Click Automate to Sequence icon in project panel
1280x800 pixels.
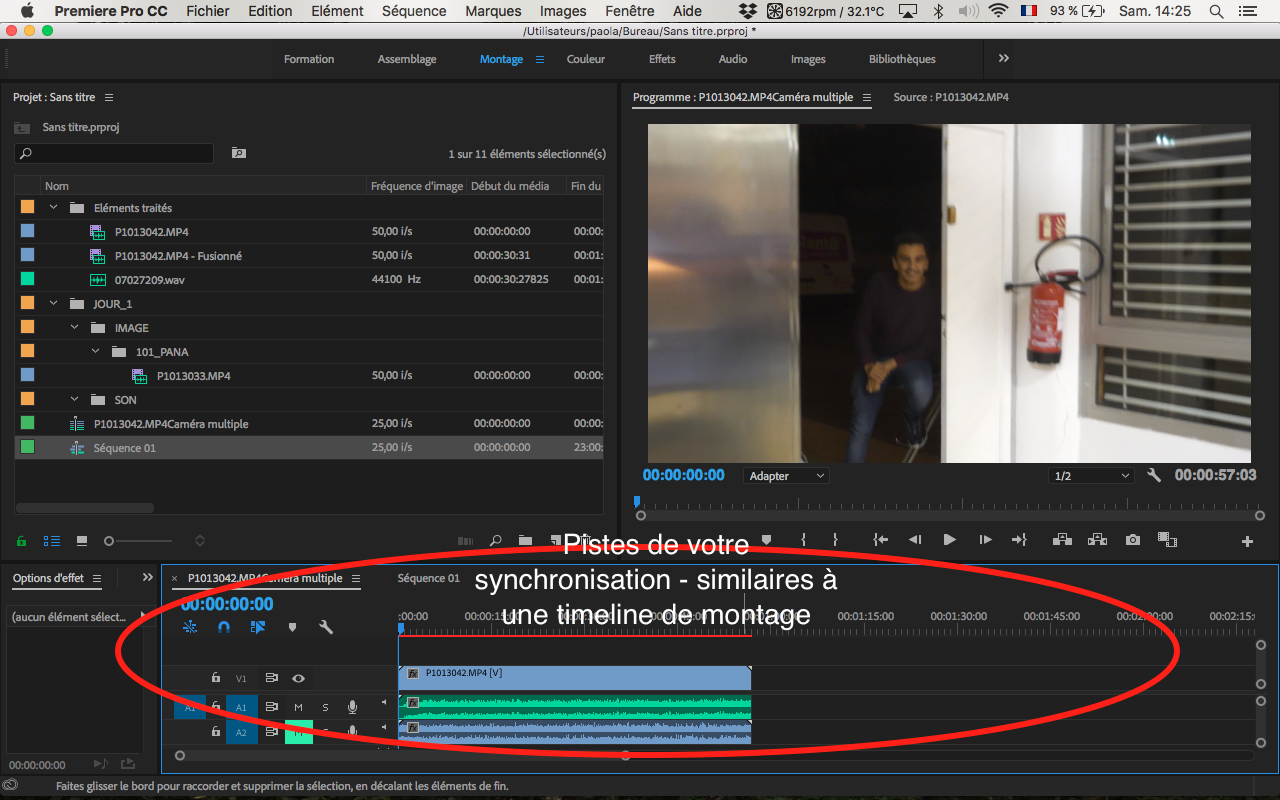point(465,541)
